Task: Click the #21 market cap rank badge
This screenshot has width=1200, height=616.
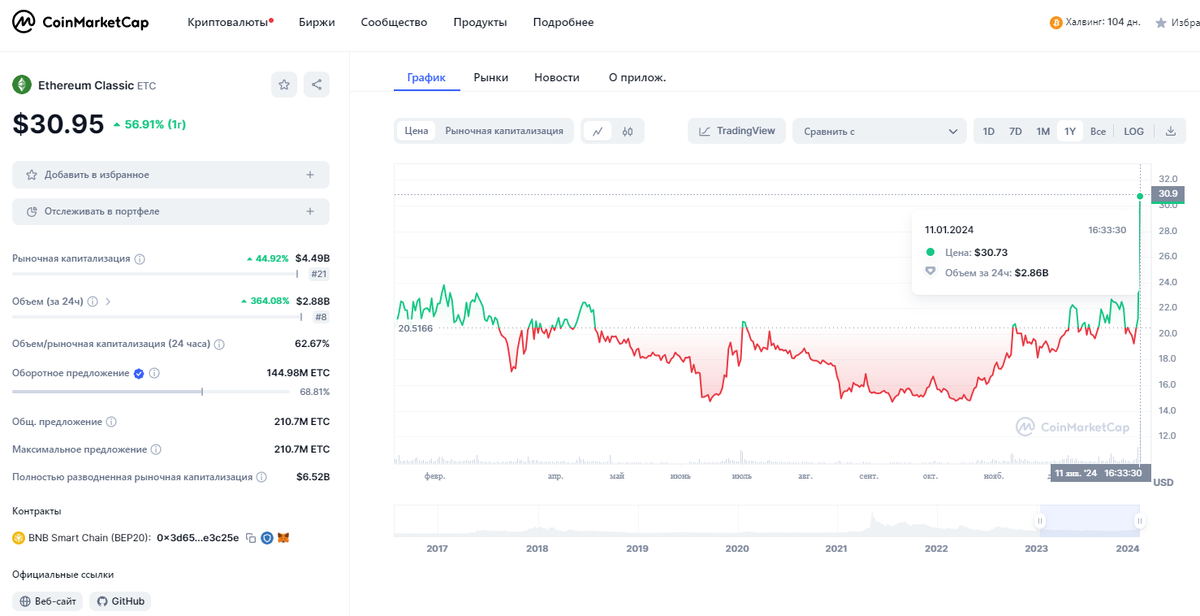Action: [x=319, y=274]
